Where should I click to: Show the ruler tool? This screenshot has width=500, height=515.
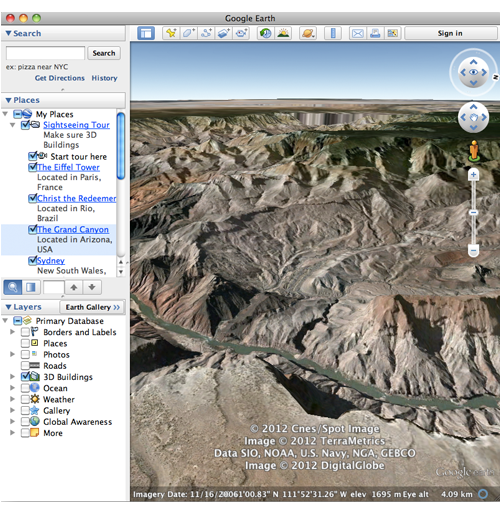click(x=333, y=33)
